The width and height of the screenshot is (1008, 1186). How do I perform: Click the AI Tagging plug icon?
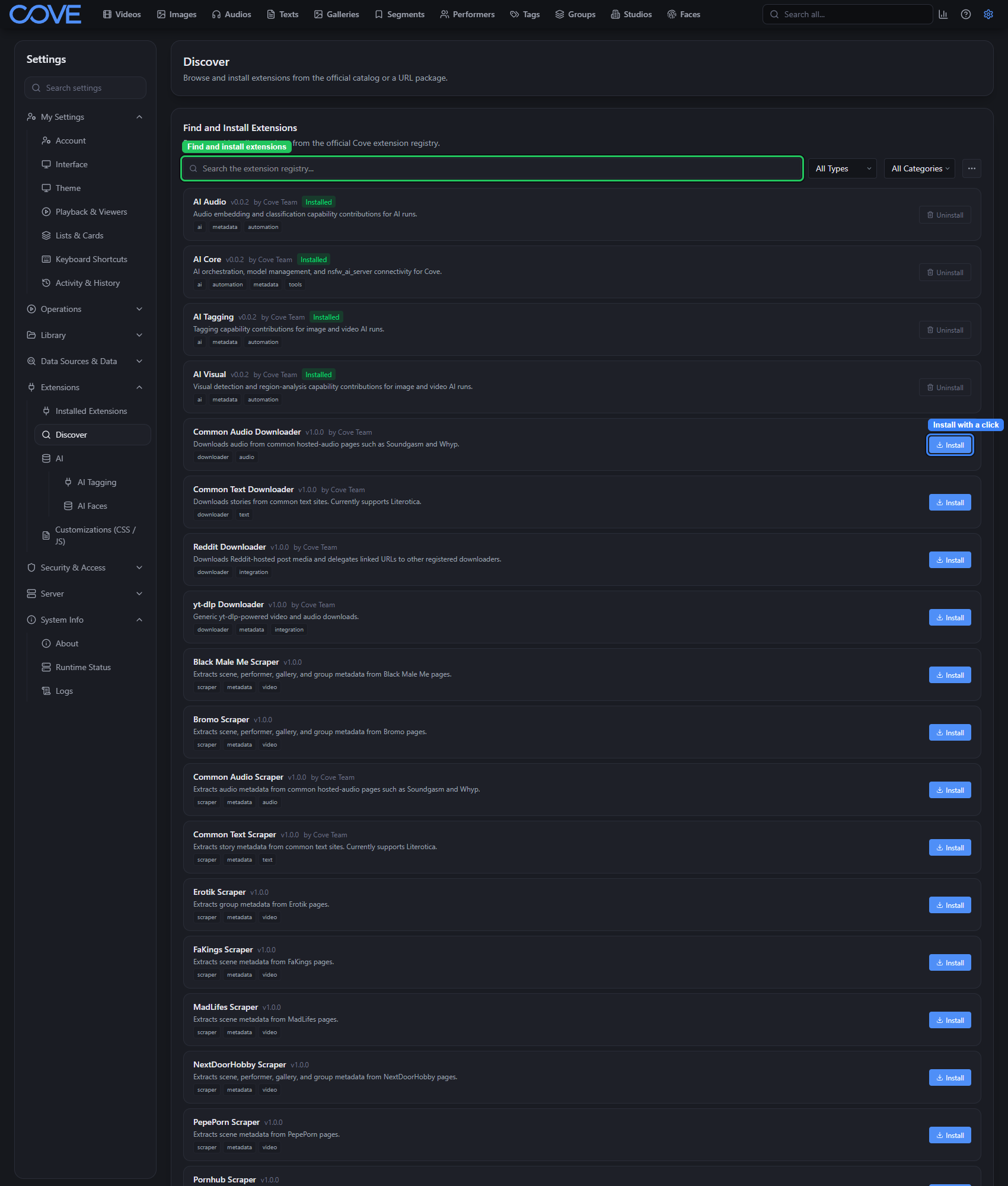coord(68,482)
